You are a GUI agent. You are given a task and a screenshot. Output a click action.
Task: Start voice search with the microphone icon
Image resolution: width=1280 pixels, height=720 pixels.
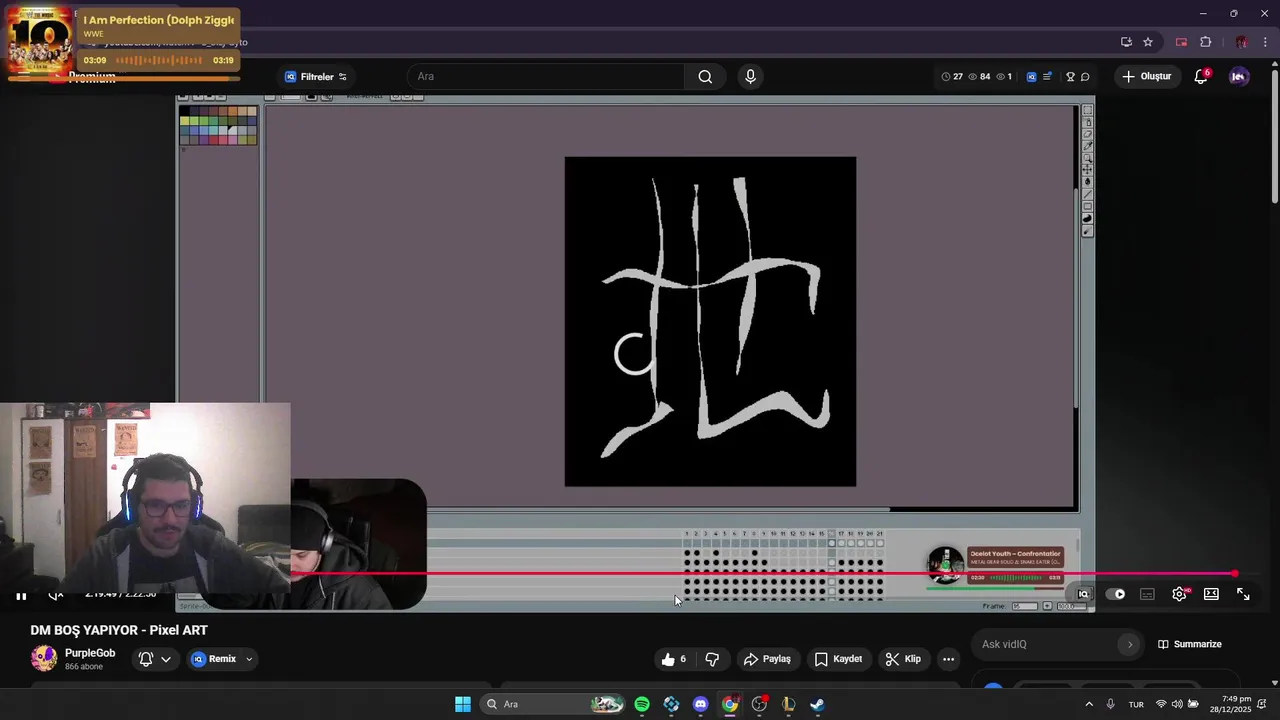pos(750,77)
